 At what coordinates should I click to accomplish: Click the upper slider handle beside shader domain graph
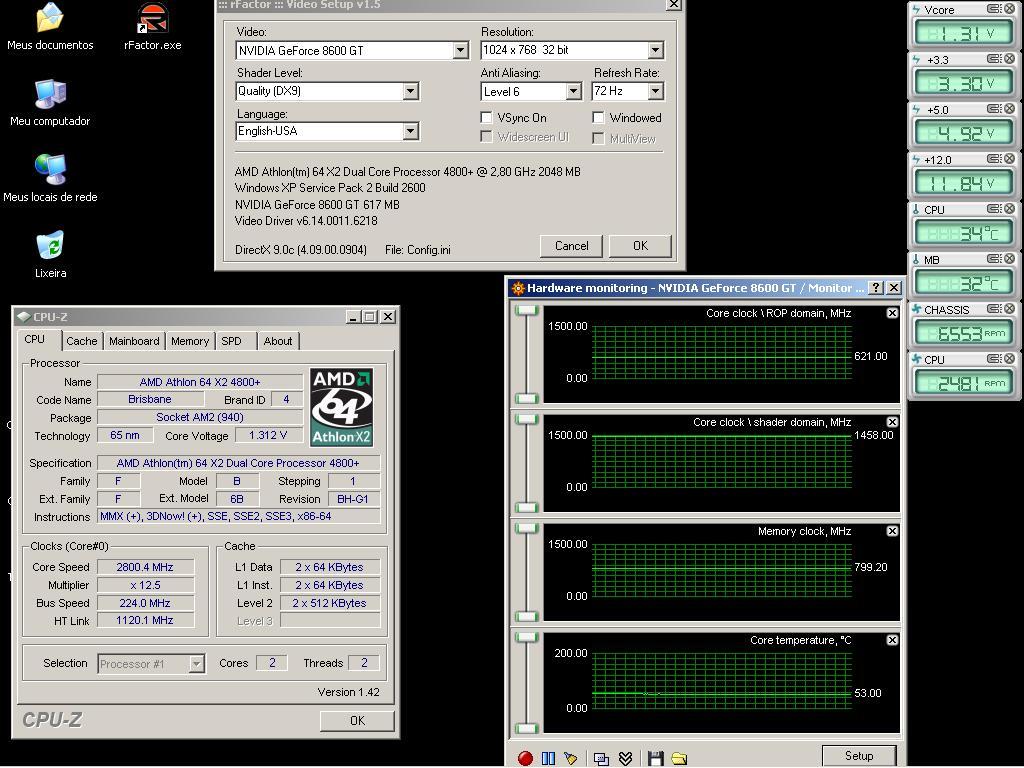tap(526, 420)
